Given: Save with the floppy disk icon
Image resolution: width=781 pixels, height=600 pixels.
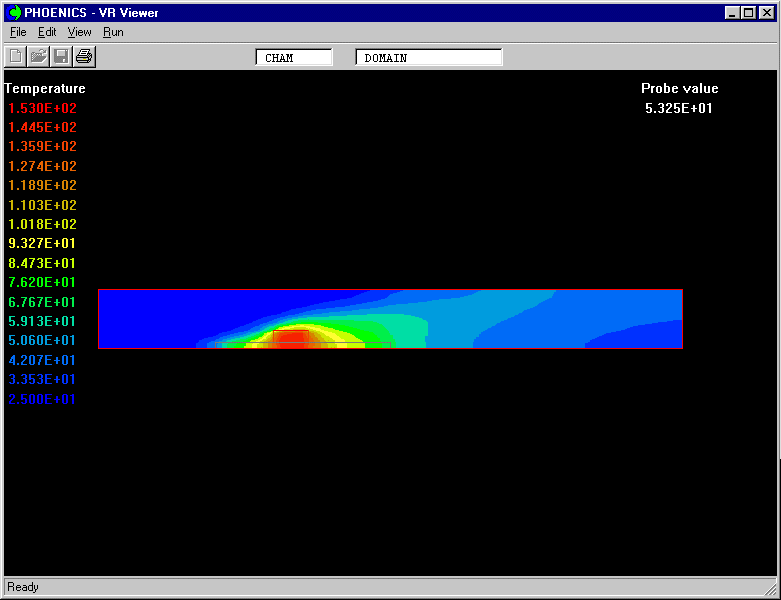Looking at the screenshot, I should (x=61, y=56).
